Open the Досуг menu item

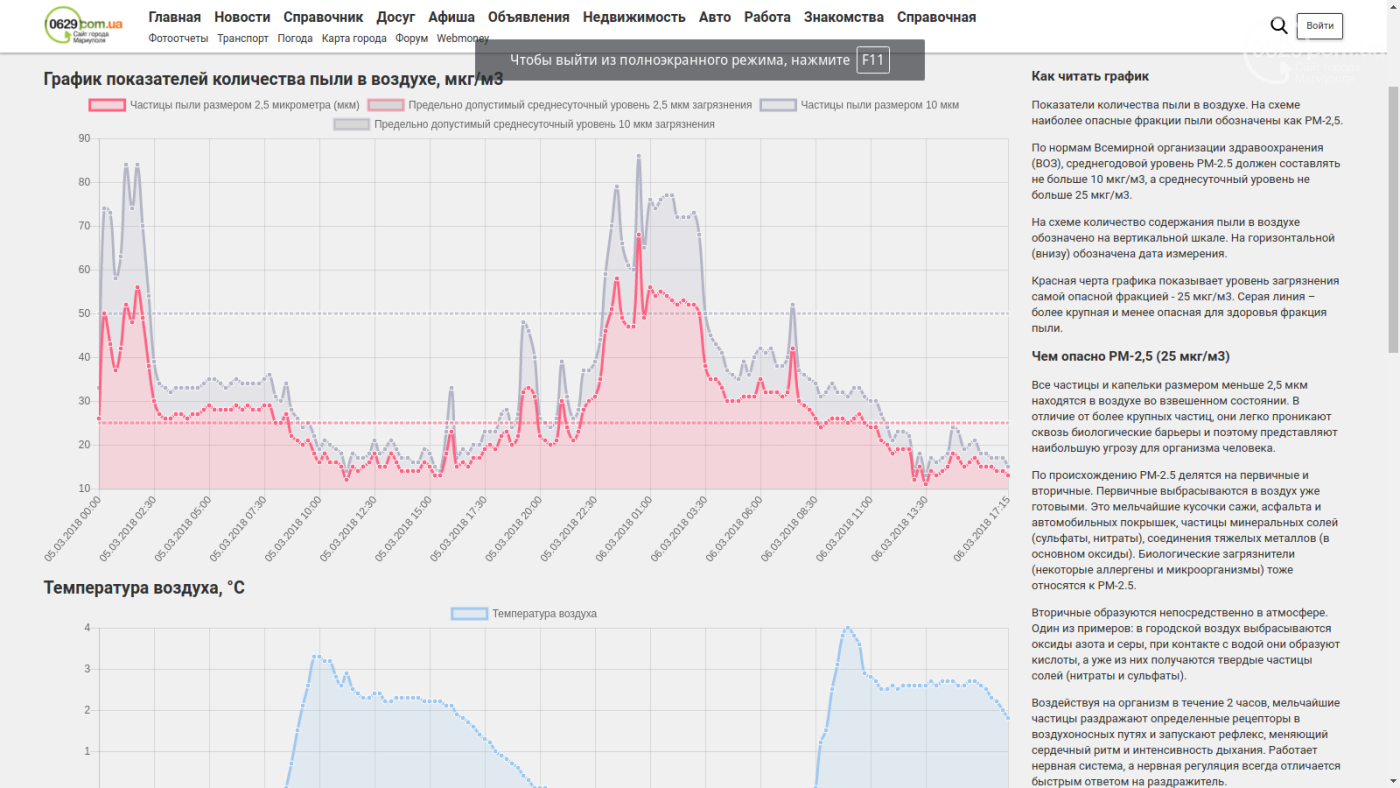coord(396,17)
